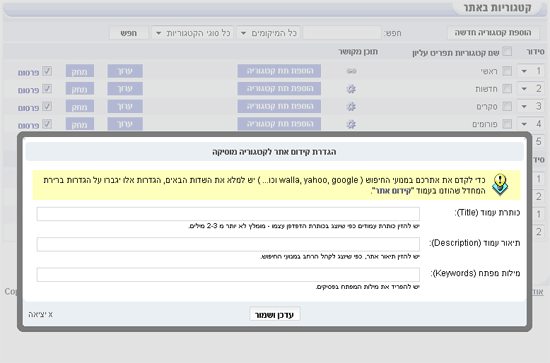The width and height of the screenshot is (550, 363).
Task: Click the dialog title הגדרת קידום אתר לקטגוריה מוסיקה
Action: [274, 152]
